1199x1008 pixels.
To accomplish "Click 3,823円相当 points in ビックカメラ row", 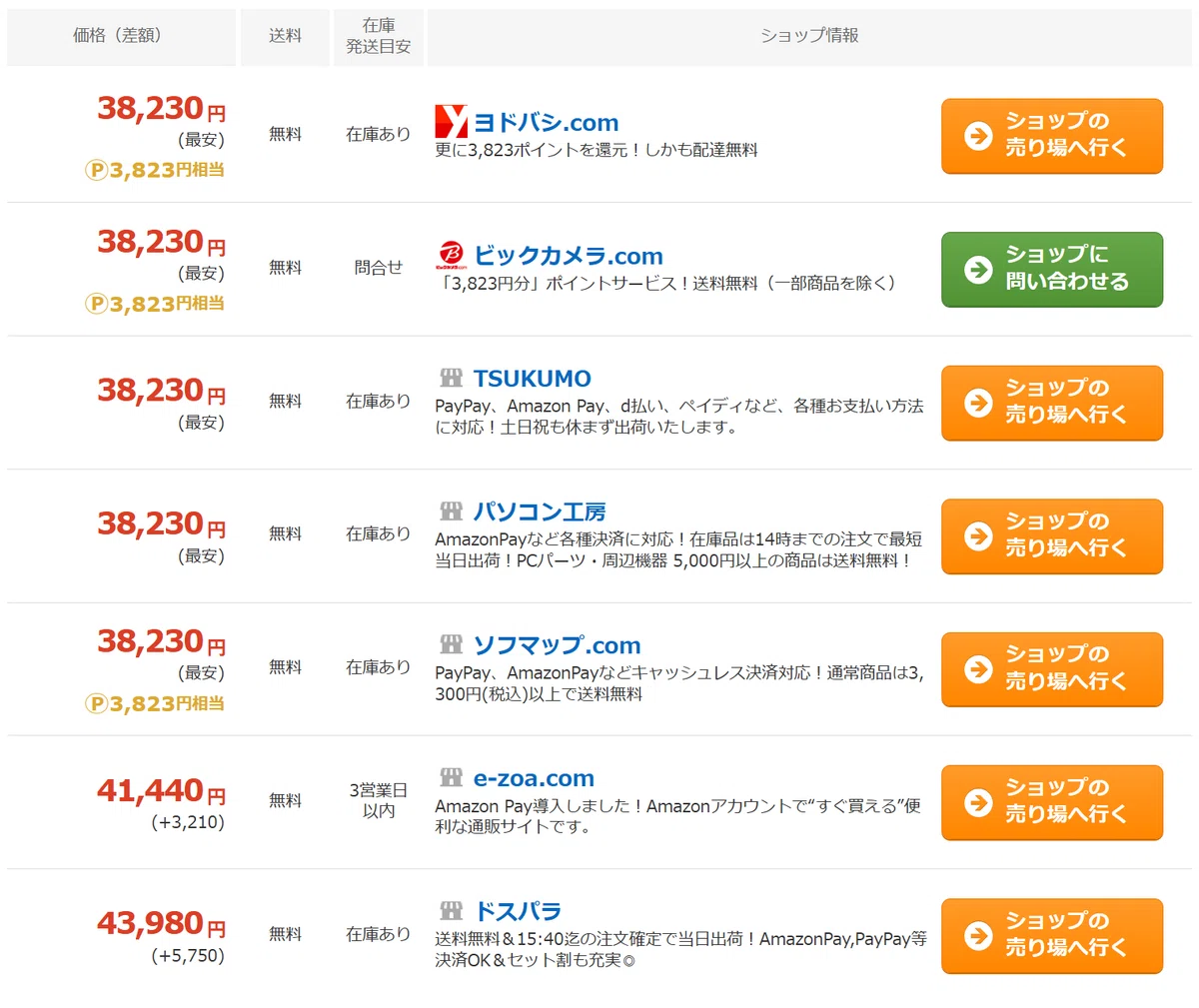I will (167, 304).
